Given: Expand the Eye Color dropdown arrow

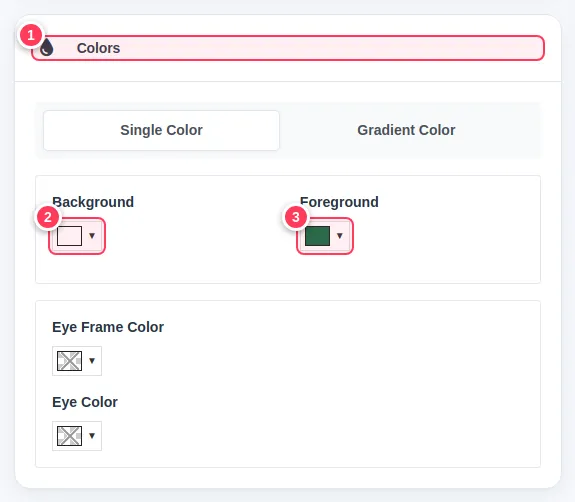Looking at the screenshot, I should coord(92,436).
